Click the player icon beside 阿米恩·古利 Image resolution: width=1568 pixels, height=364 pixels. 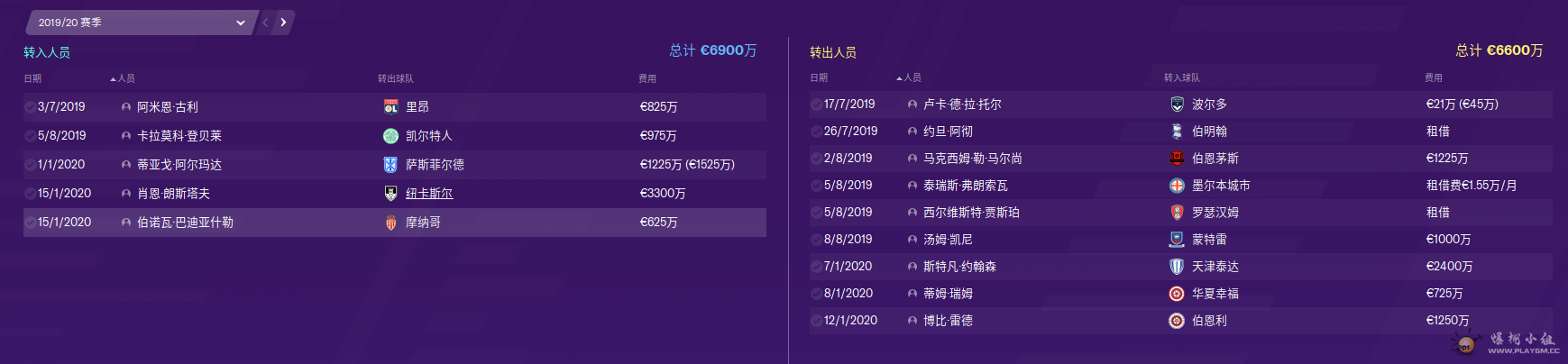[x=126, y=107]
